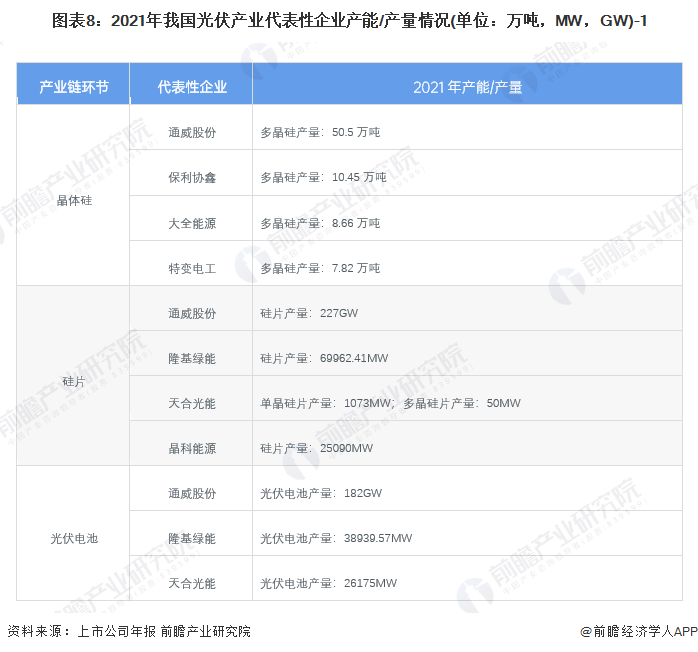Select '多晶硅片产量：50MW' text
Screen dimensions: 698x652
(462, 403)
